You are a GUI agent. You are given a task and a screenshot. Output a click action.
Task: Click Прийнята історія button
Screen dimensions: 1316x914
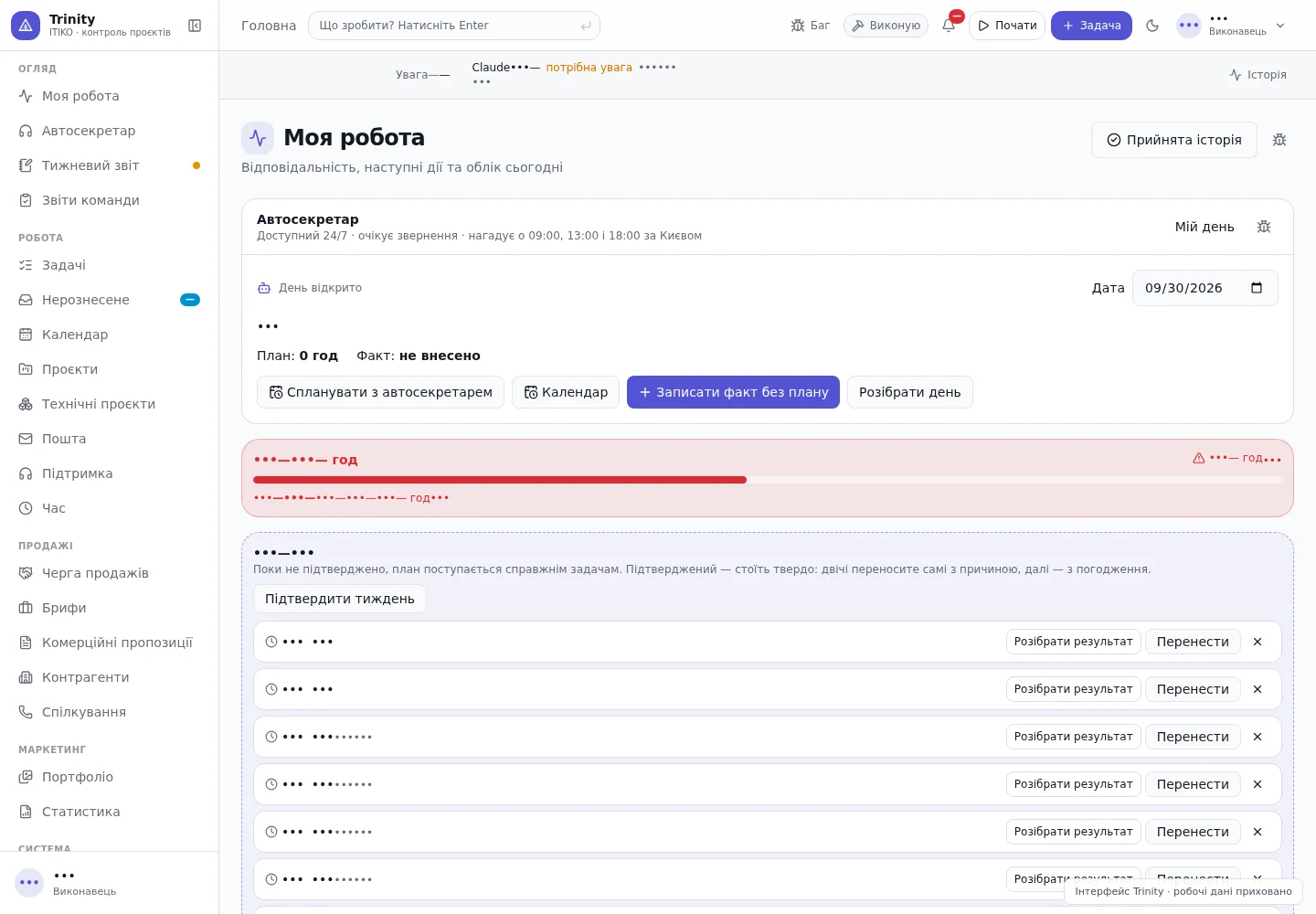[1174, 140]
